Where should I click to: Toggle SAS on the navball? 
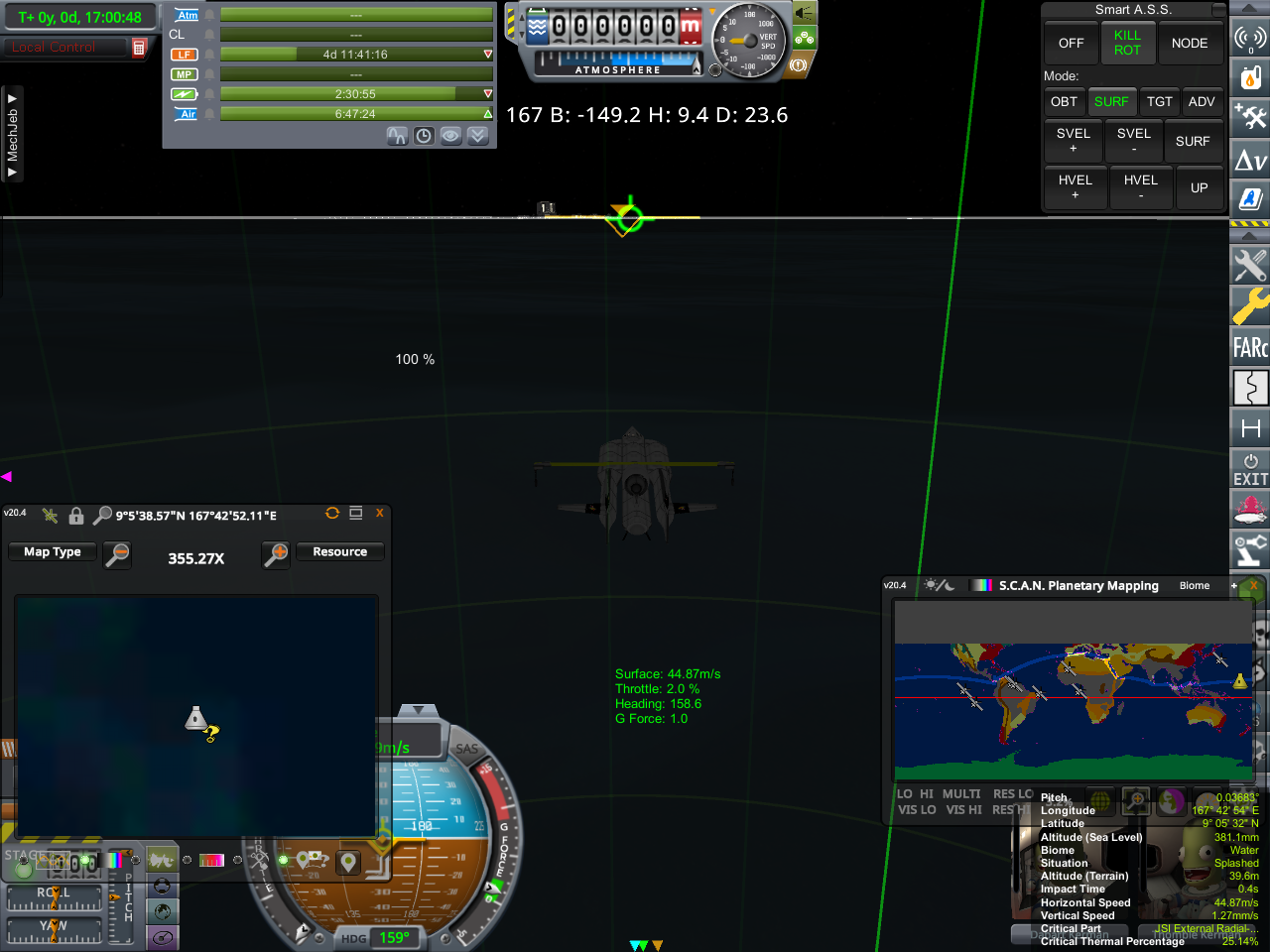pos(466,750)
